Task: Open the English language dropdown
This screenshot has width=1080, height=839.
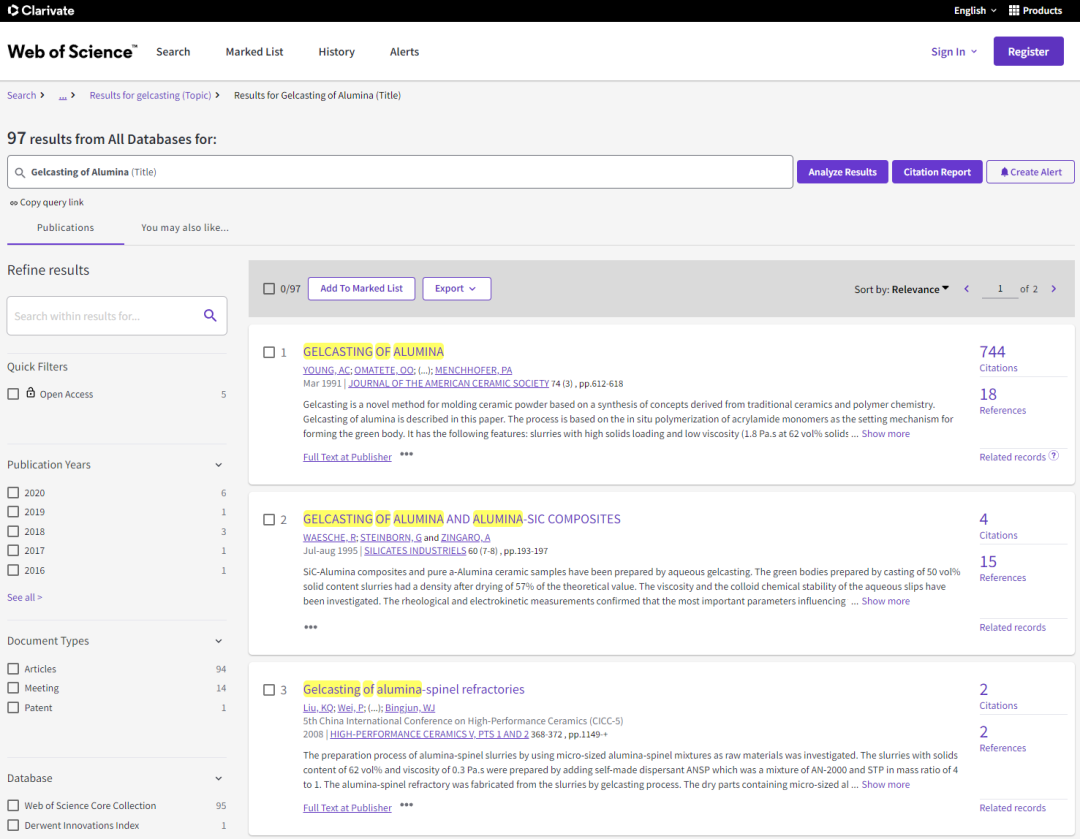Action: pyautogui.click(x=975, y=10)
